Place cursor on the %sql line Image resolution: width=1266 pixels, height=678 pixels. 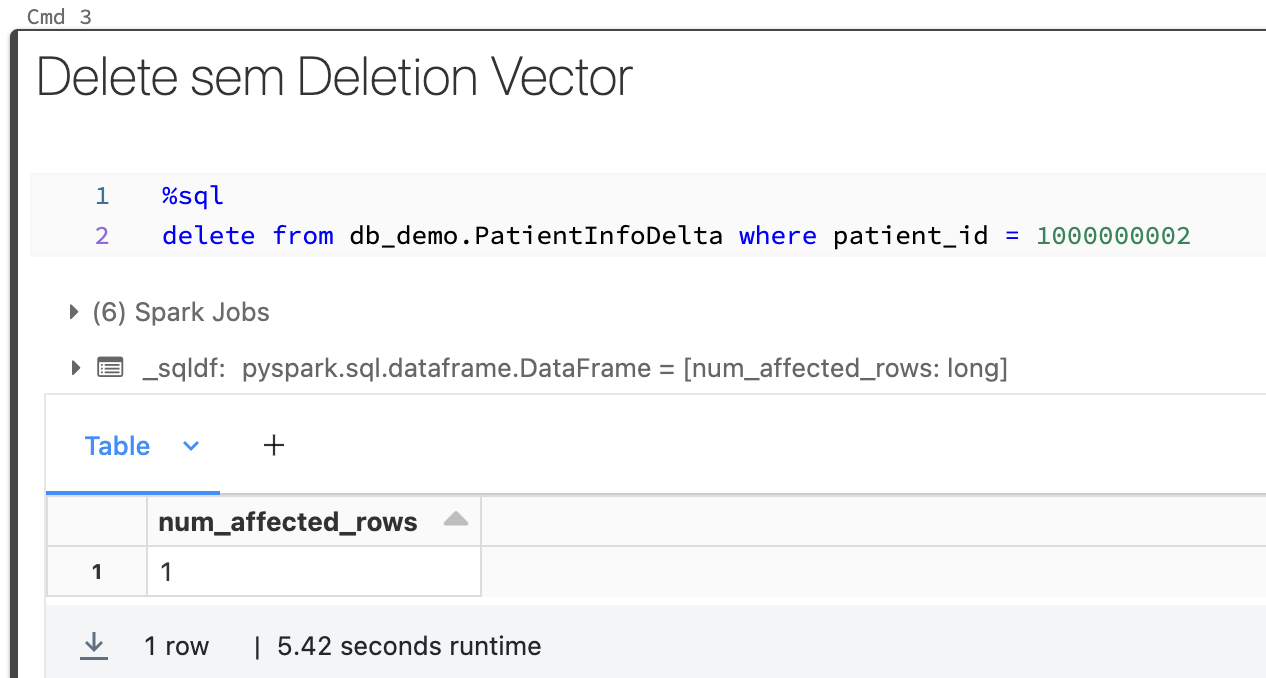click(193, 196)
